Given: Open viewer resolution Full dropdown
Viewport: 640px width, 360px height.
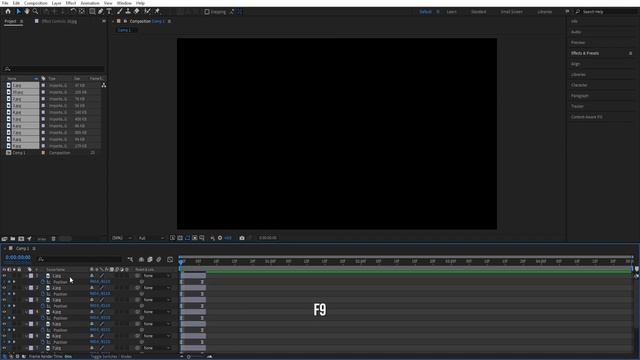Looking at the screenshot, I should 151,238.
